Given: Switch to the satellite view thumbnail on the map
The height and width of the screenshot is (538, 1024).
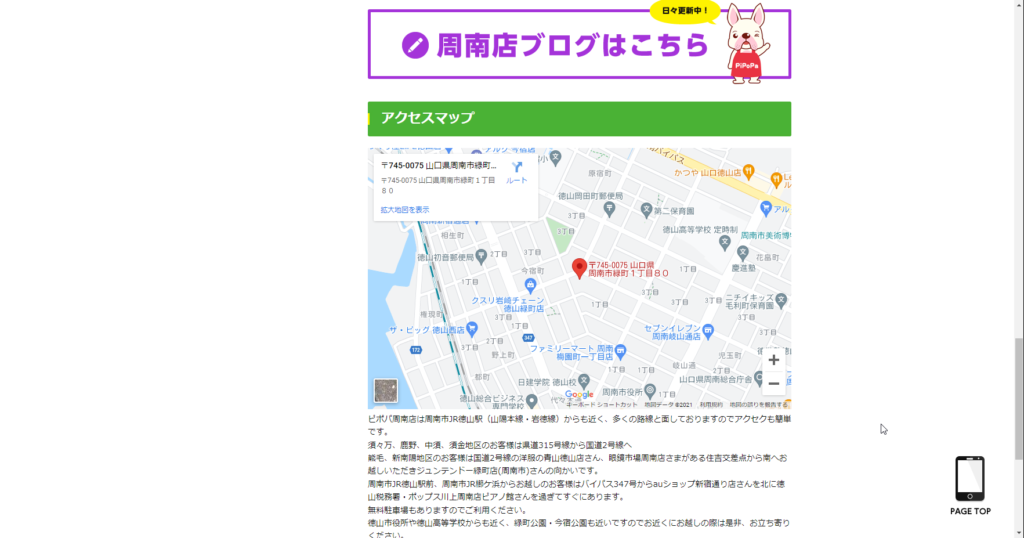Looking at the screenshot, I should coord(385,390).
